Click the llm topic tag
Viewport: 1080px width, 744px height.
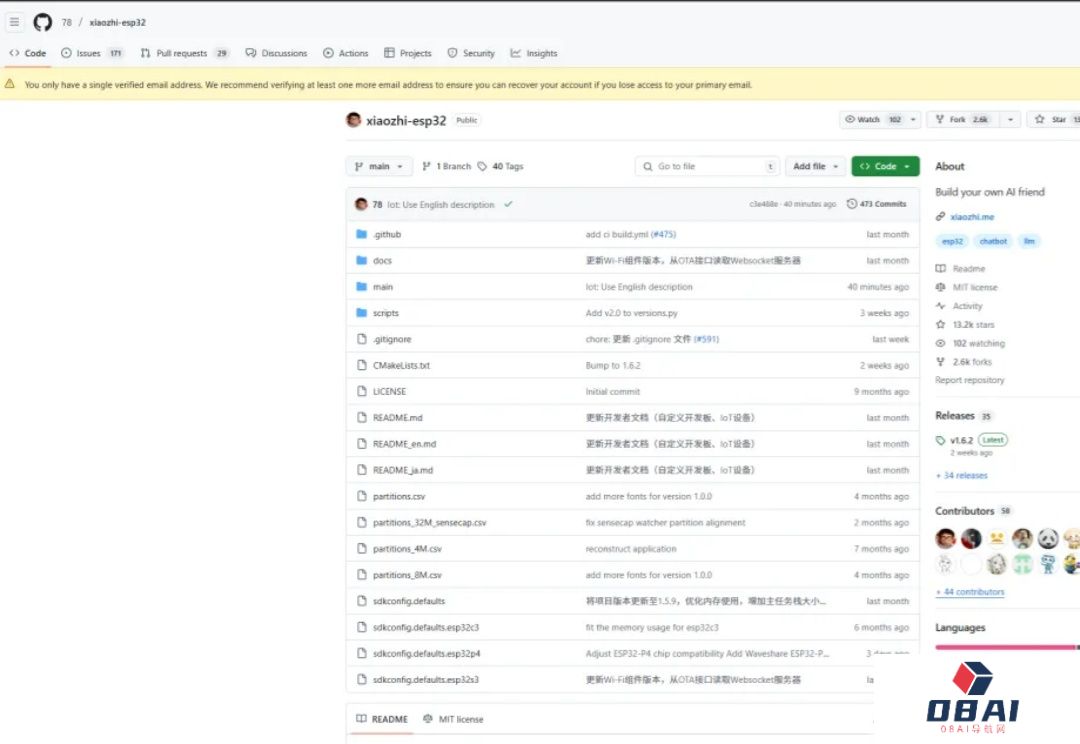coord(1029,241)
